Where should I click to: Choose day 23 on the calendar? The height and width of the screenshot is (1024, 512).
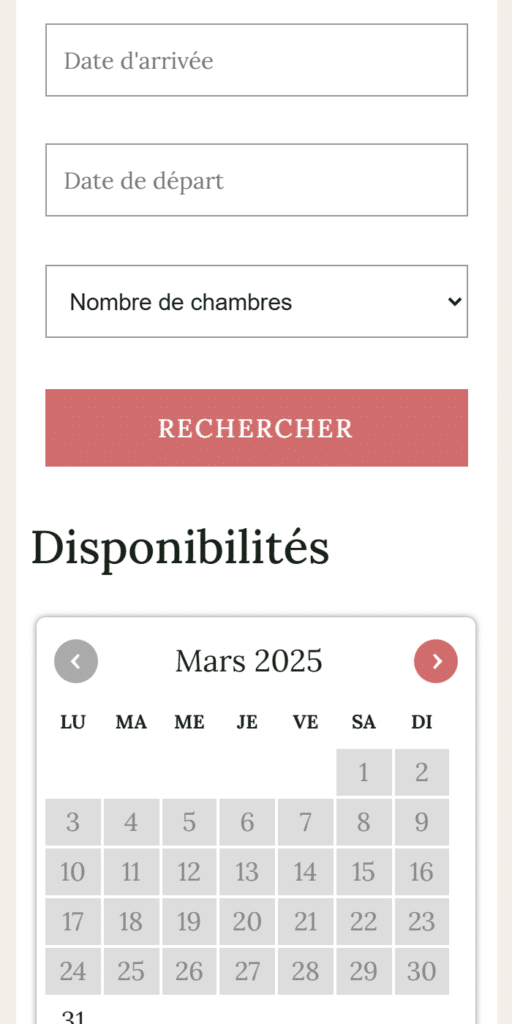(422, 921)
